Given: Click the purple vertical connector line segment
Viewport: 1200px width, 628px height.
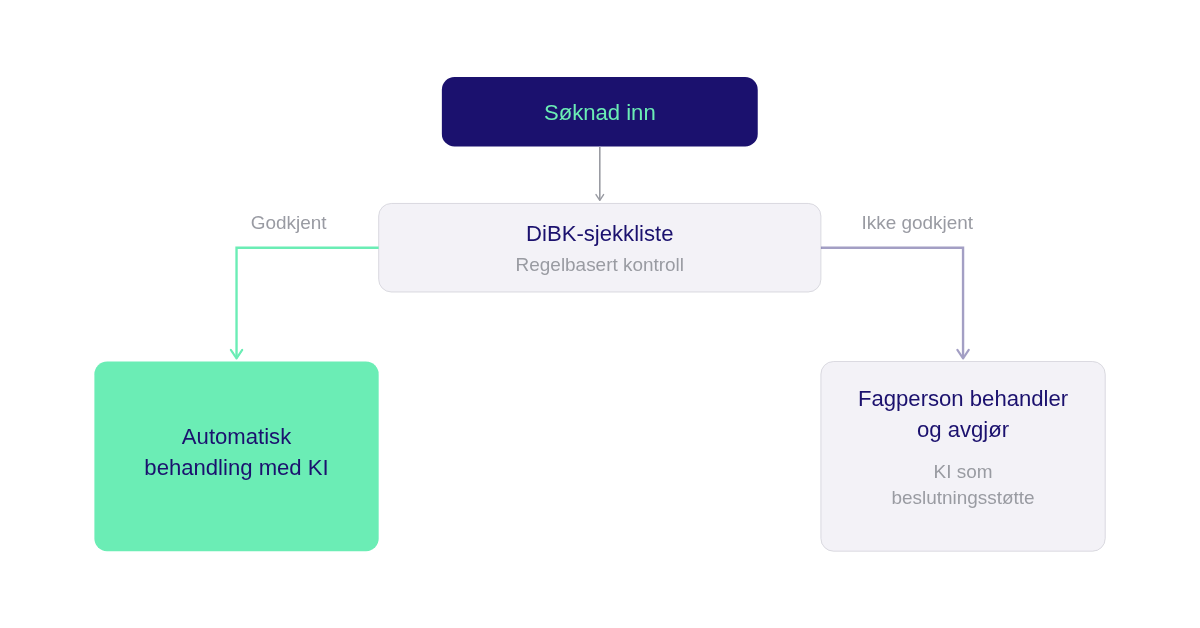Looking at the screenshot, I should tap(963, 300).
